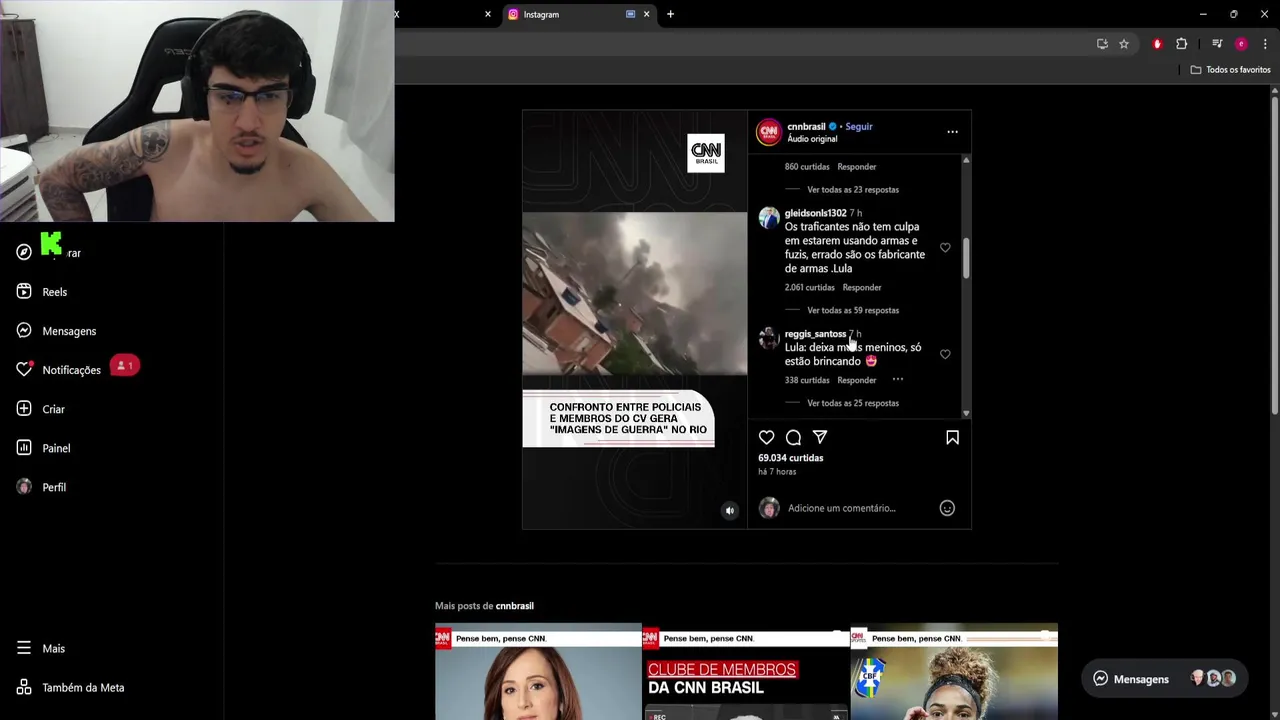Click the red extension icon in toolbar
The image size is (1280, 720).
click(1157, 44)
